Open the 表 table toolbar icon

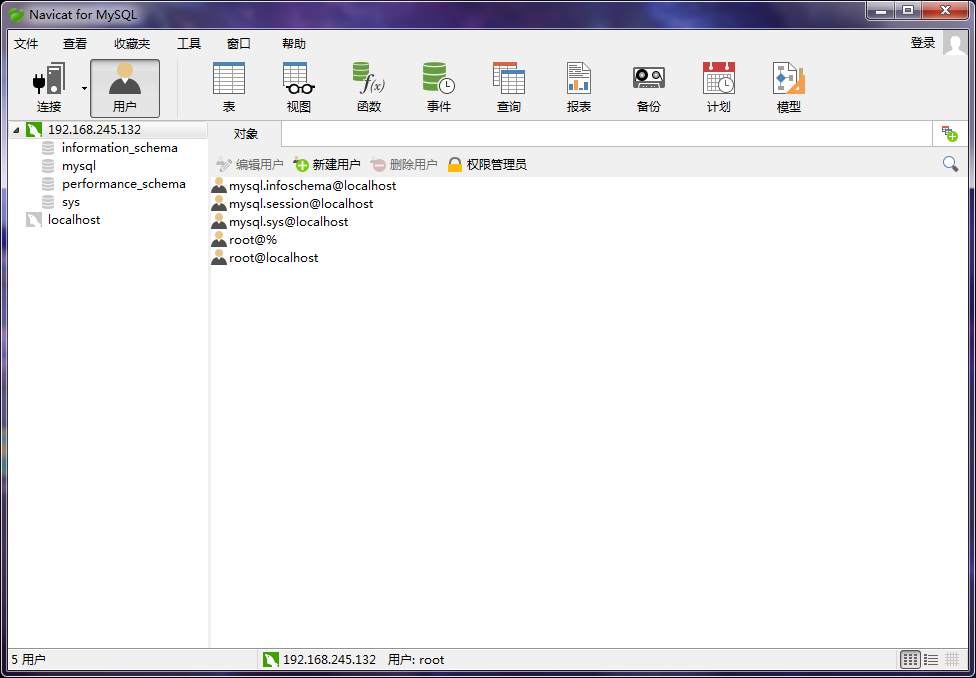tap(228, 88)
